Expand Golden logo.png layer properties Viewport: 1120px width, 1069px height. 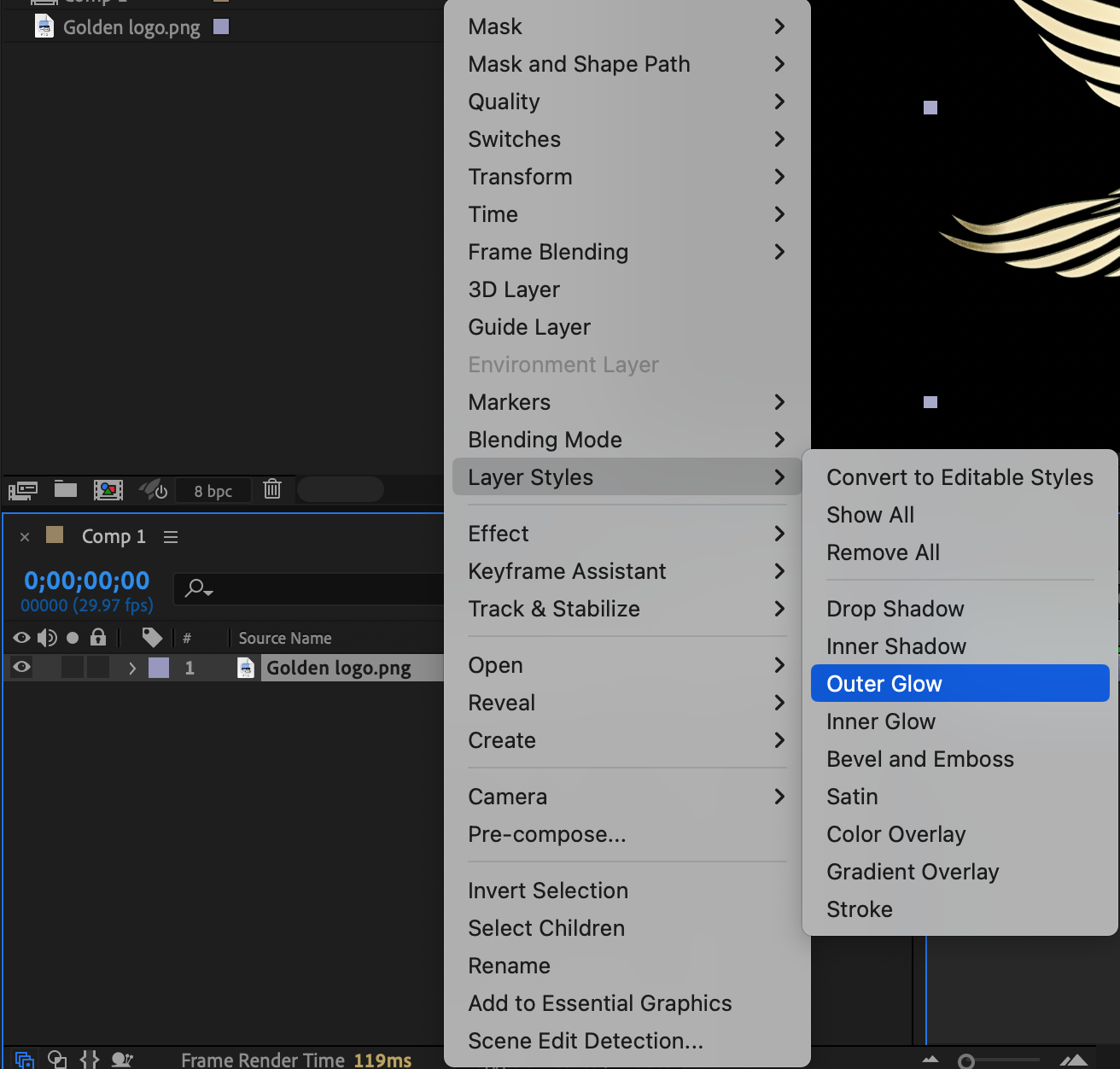coord(132,668)
